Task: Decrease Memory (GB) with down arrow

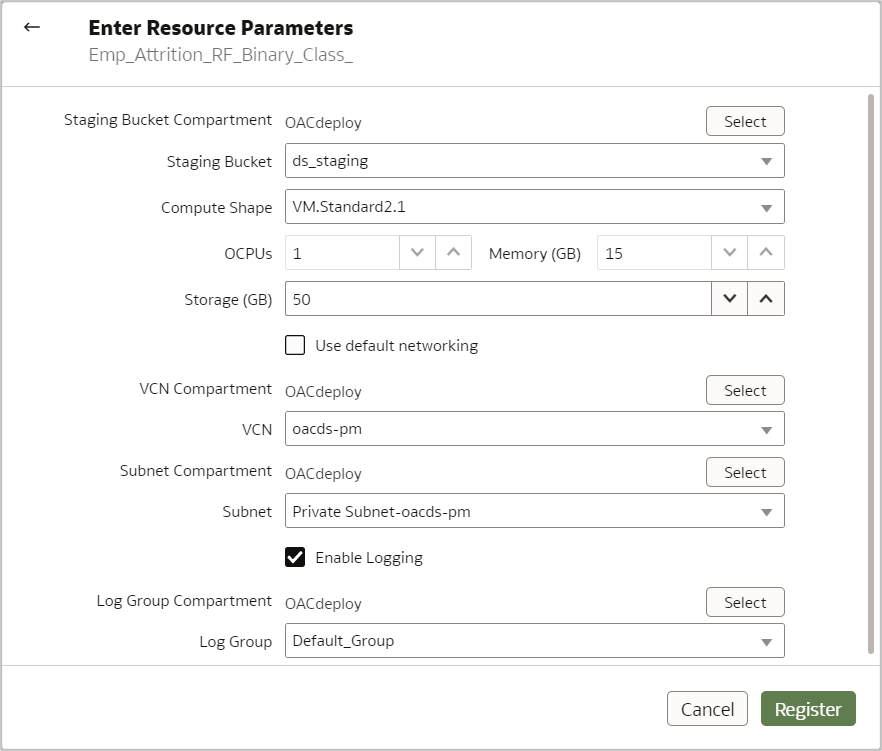Action: [x=729, y=253]
